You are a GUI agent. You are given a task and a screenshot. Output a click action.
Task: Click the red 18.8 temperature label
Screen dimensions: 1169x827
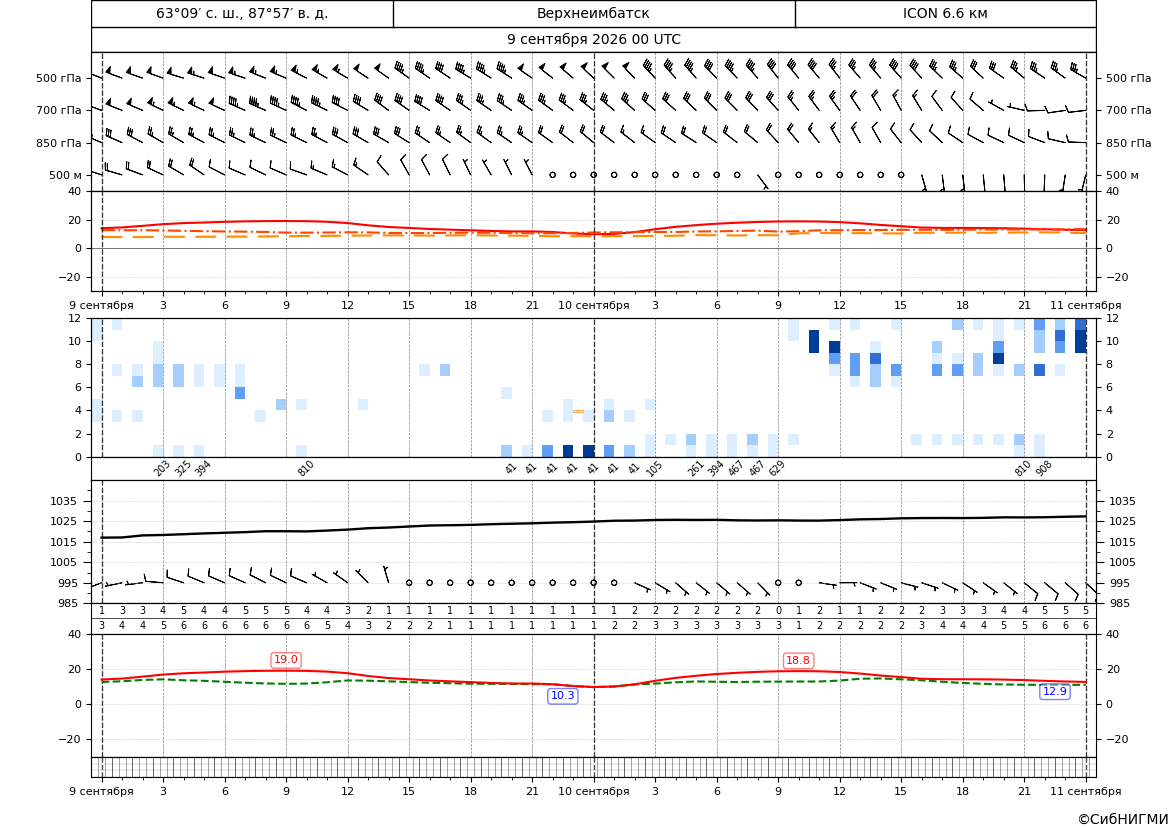pyautogui.click(x=798, y=661)
